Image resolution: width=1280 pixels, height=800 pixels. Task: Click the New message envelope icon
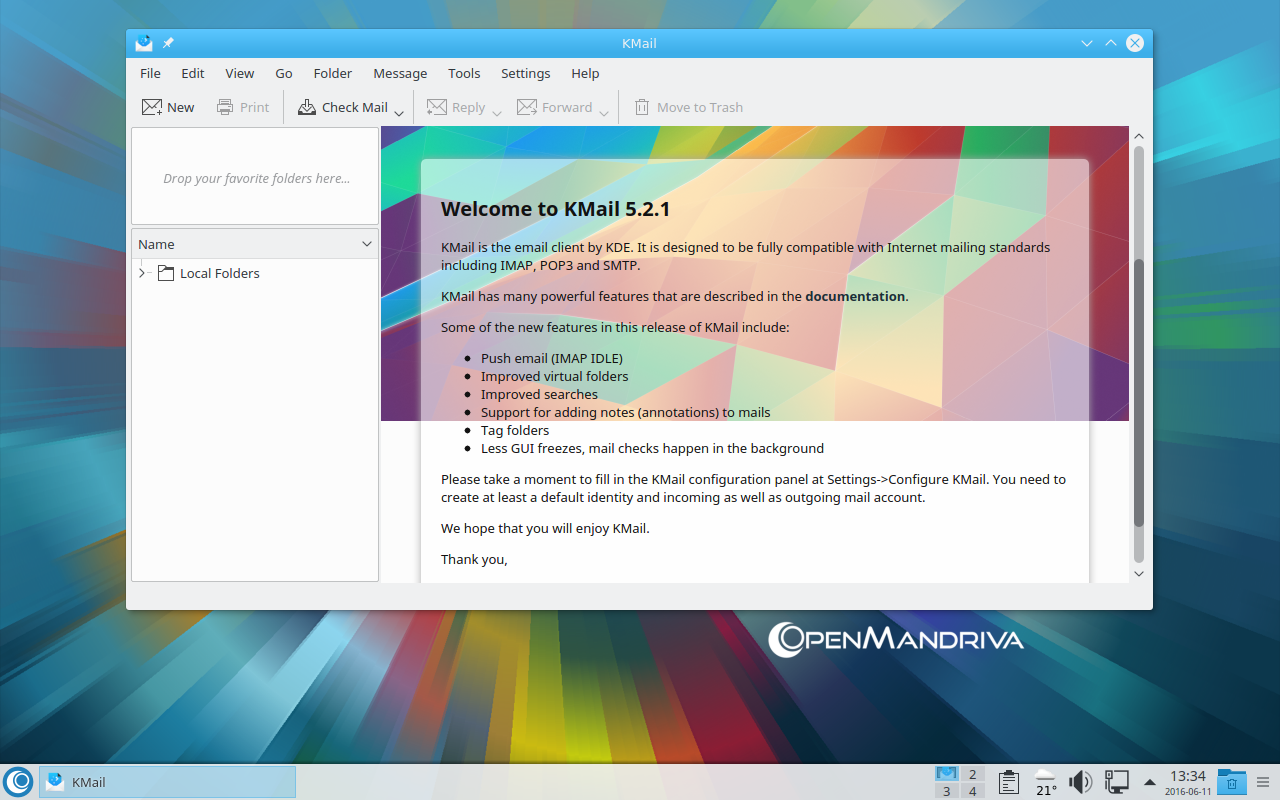[152, 107]
